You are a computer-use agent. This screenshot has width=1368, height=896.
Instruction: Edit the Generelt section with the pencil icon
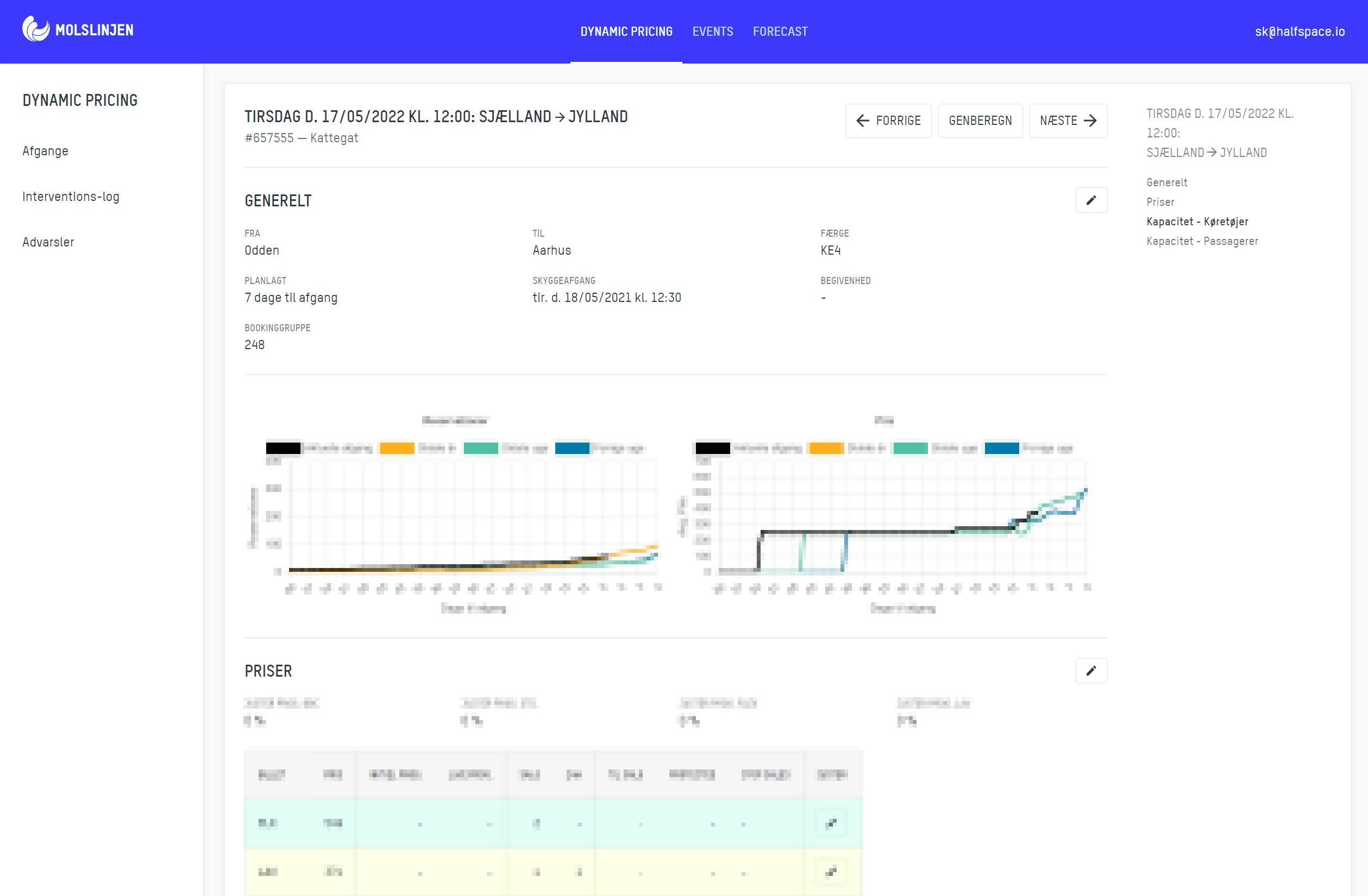click(1091, 200)
